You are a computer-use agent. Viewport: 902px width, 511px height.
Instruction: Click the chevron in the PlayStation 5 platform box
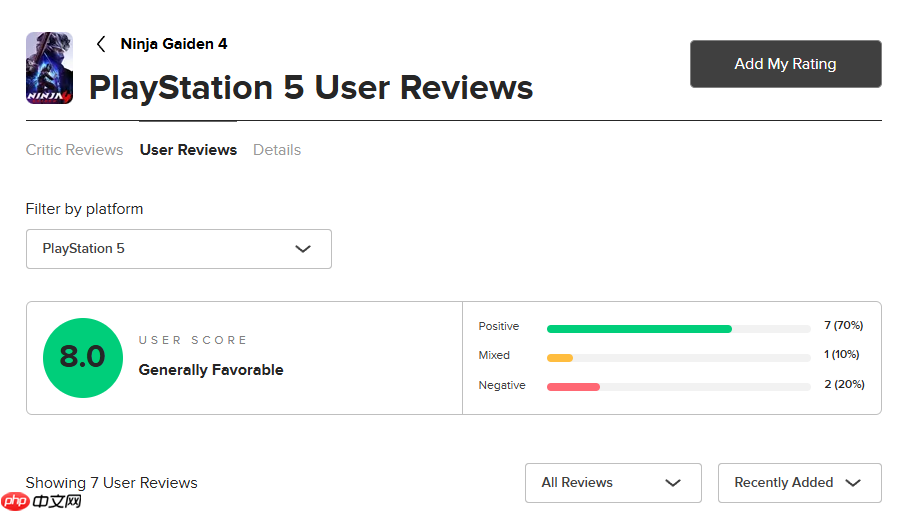303,249
